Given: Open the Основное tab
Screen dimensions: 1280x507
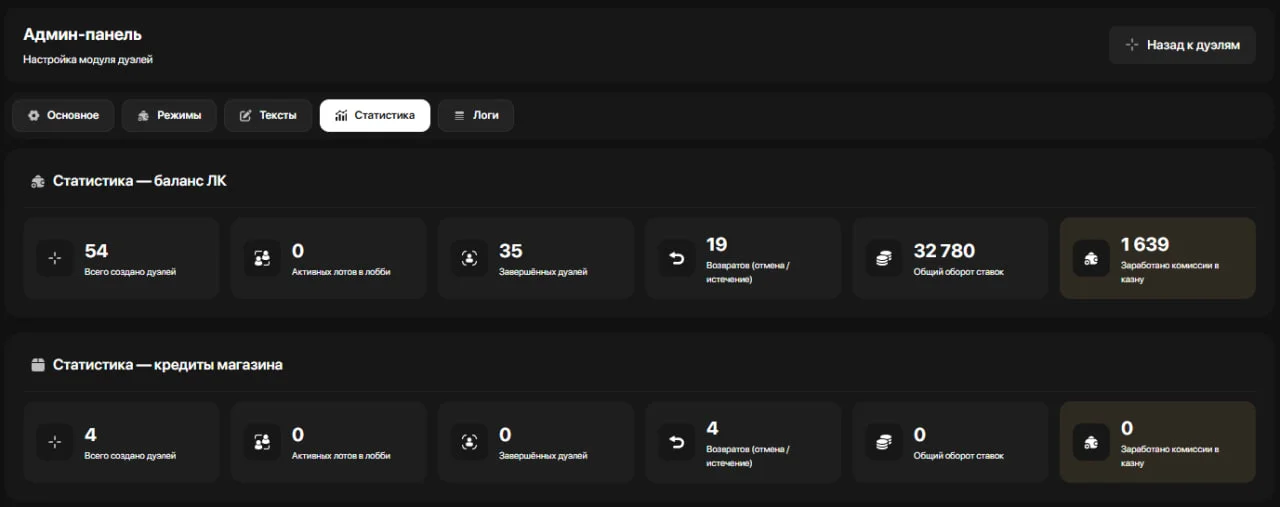Looking at the screenshot, I should pos(63,115).
